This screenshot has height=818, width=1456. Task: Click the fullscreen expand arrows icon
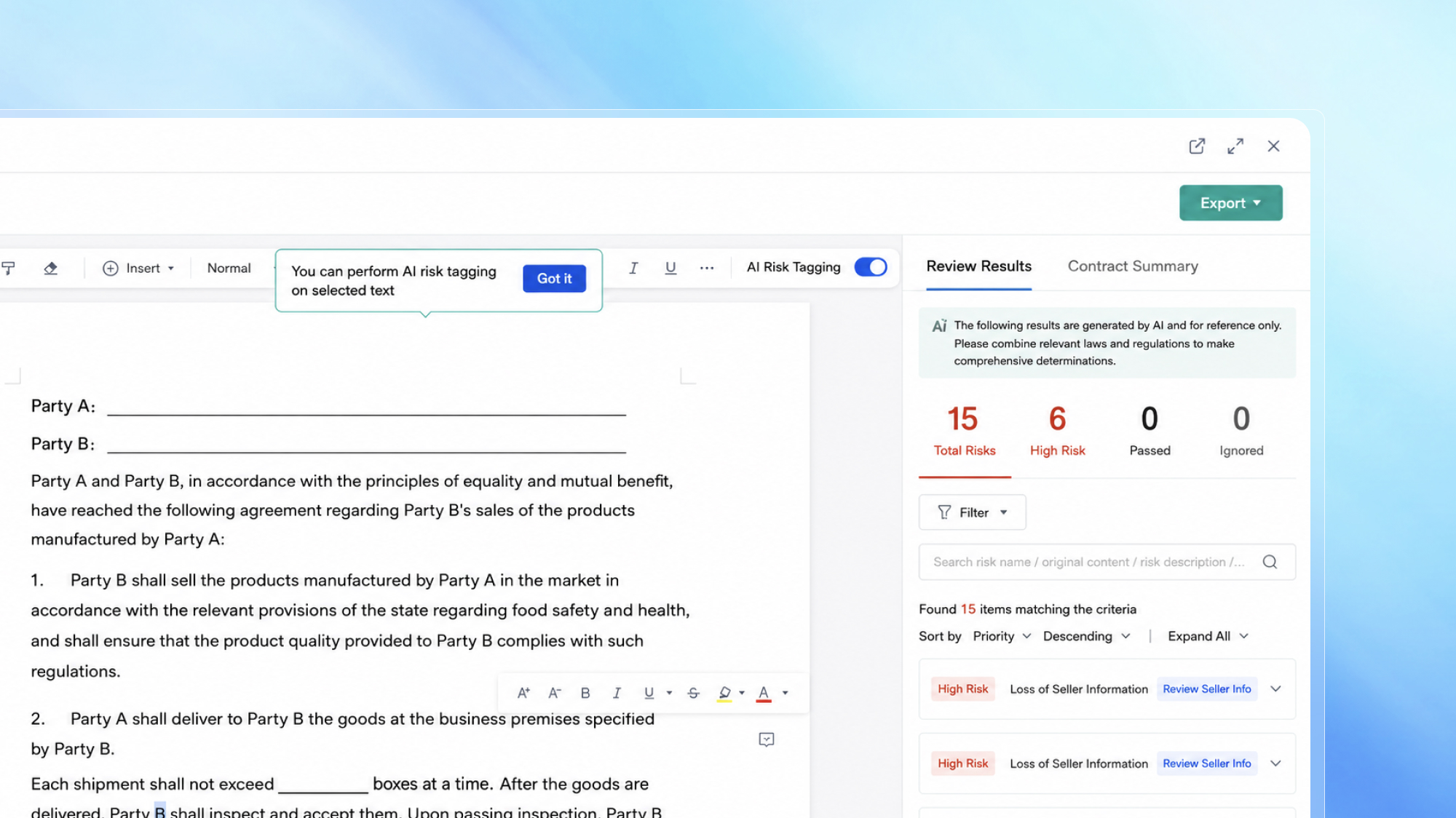click(1235, 146)
